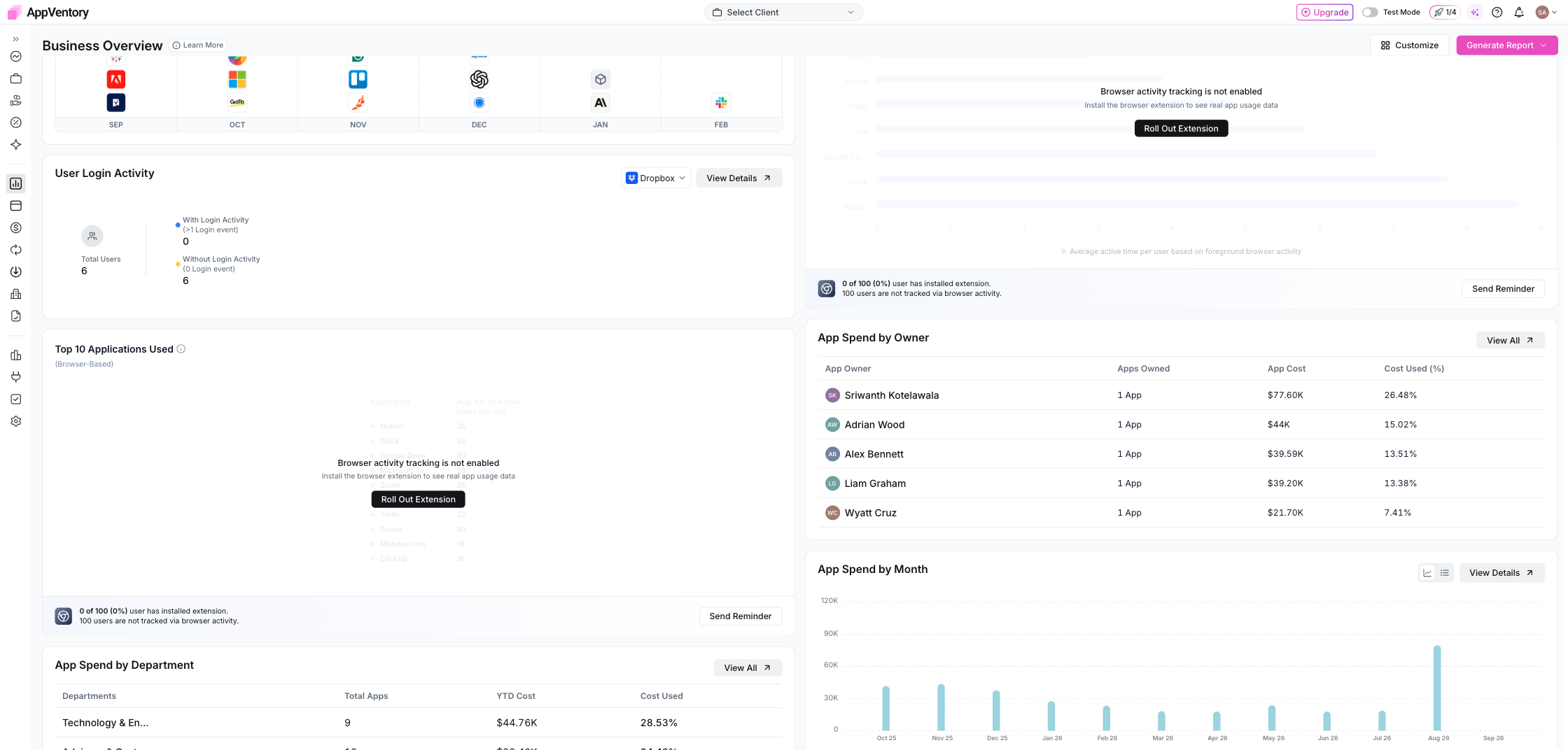This screenshot has height=750, width=1568.
Task: Click the AppVentory logo
Action: 48,12
